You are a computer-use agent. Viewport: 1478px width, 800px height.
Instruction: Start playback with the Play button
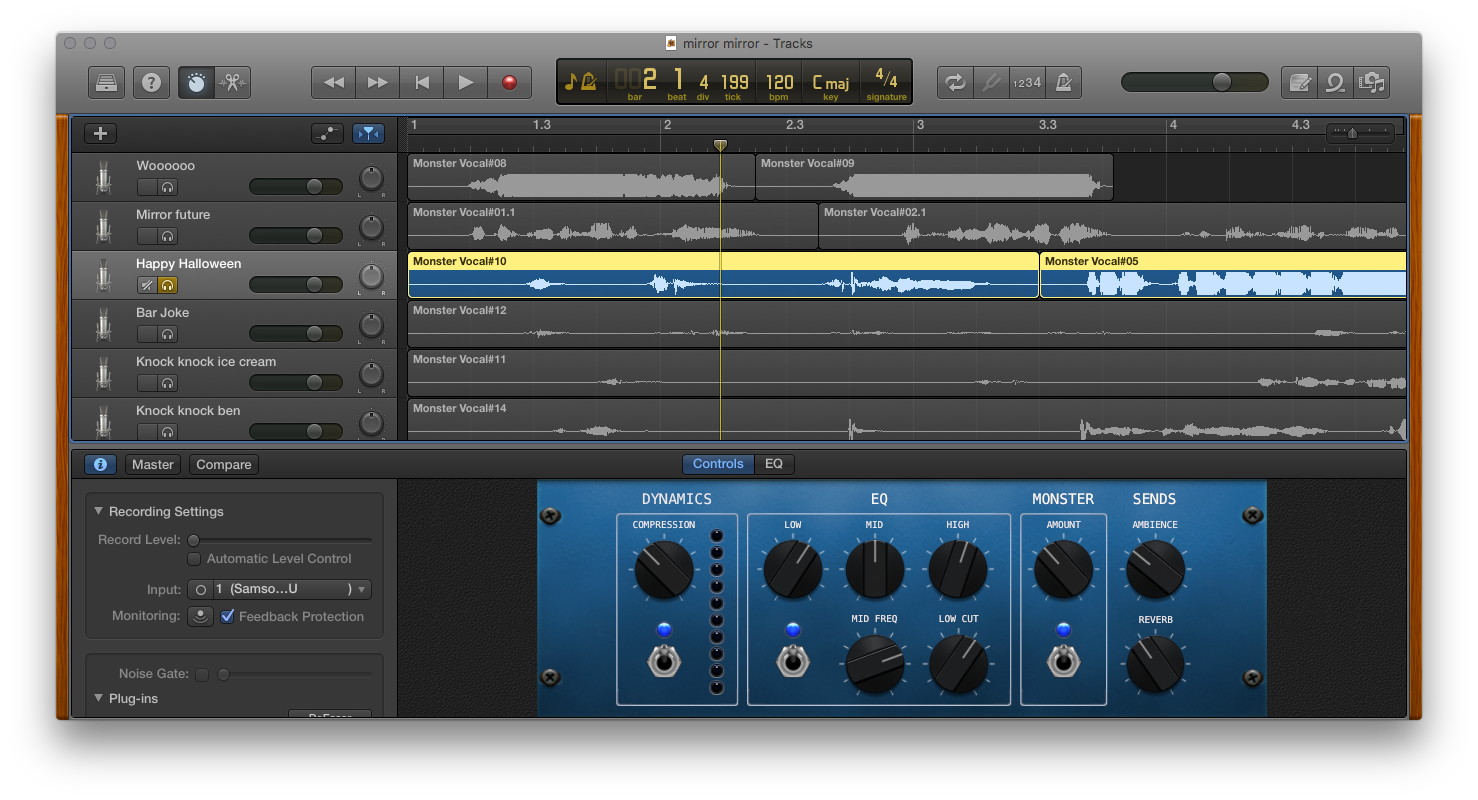click(466, 82)
